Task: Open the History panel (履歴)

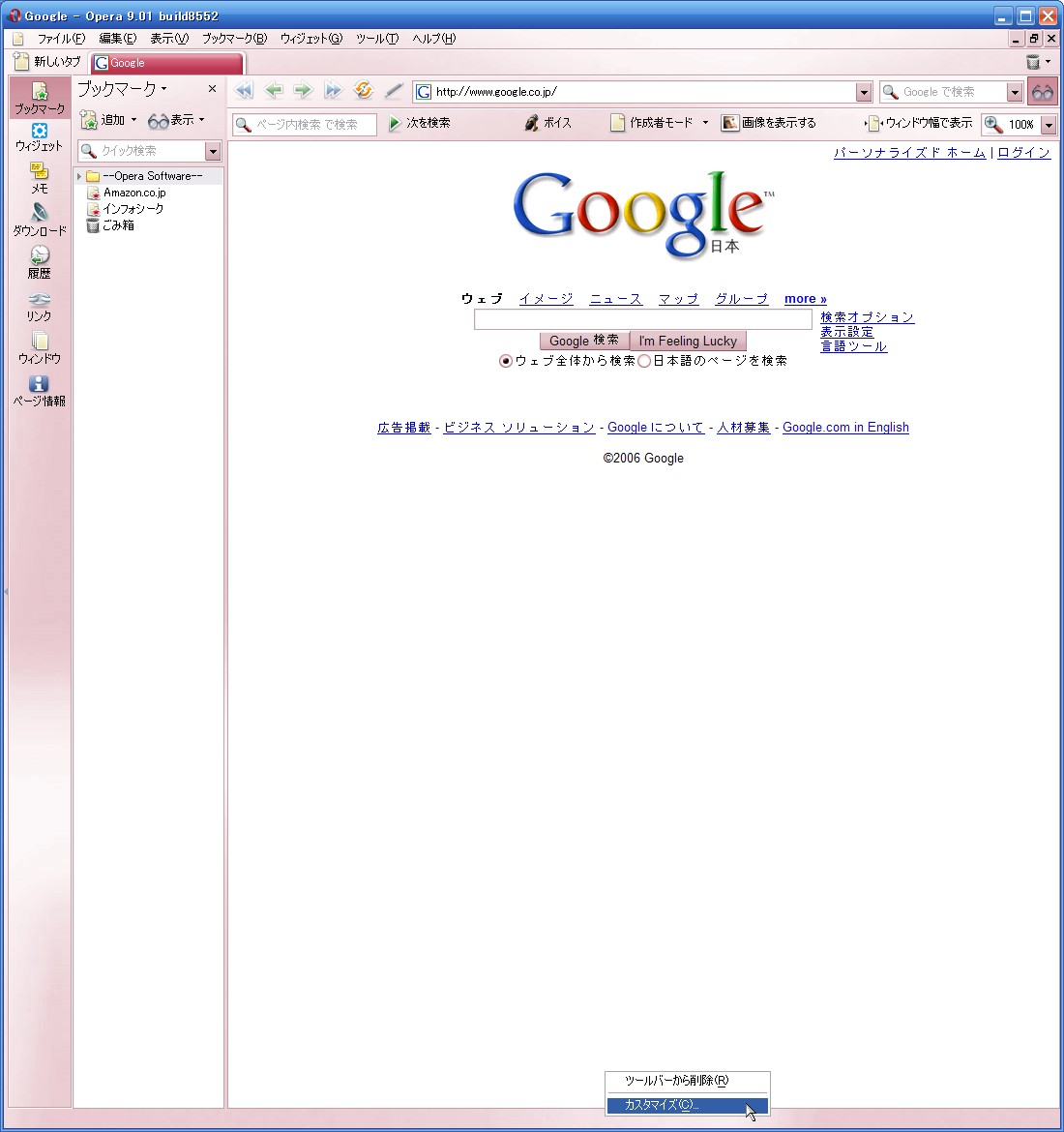Action: coord(40,263)
